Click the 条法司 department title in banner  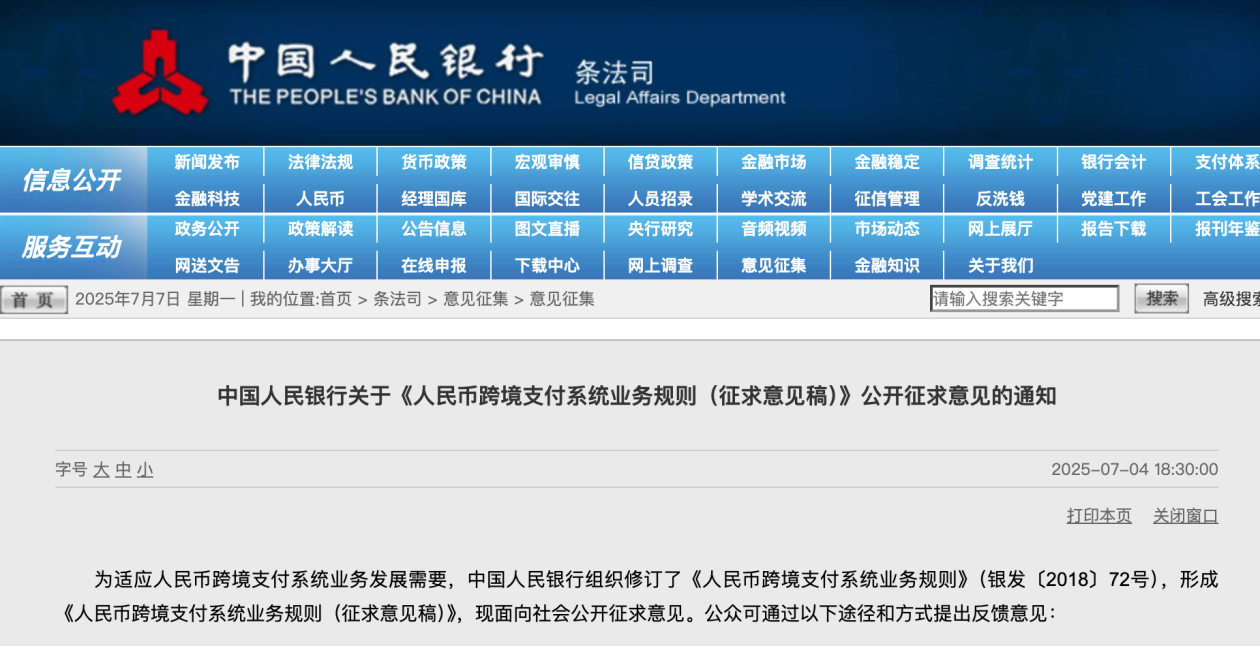click(x=614, y=72)
